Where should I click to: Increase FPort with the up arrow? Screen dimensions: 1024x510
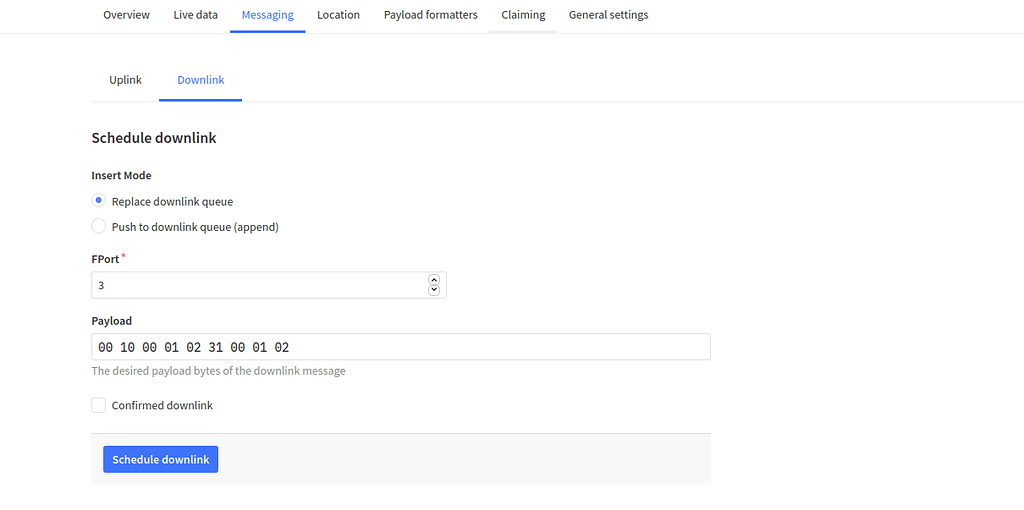(x=434, y=280)
